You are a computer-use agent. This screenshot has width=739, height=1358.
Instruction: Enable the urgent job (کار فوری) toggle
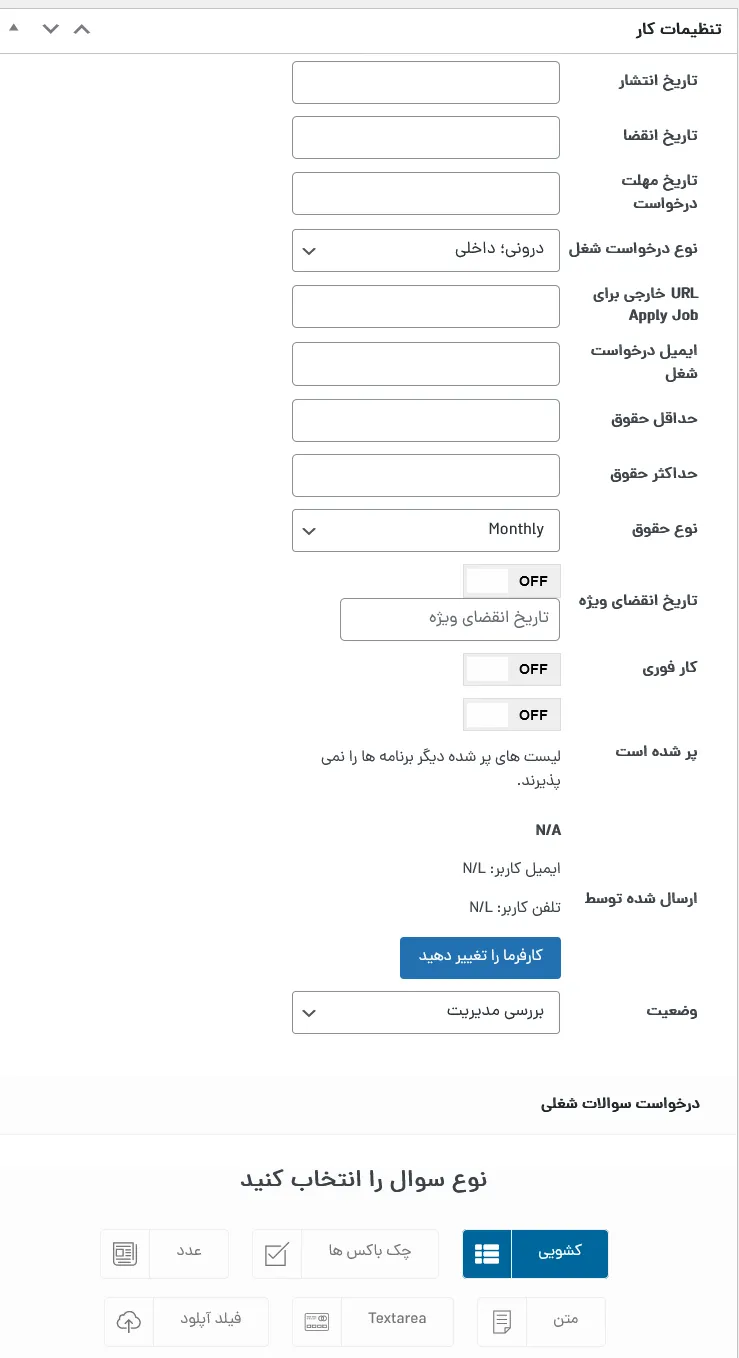(x=513, y=669)
